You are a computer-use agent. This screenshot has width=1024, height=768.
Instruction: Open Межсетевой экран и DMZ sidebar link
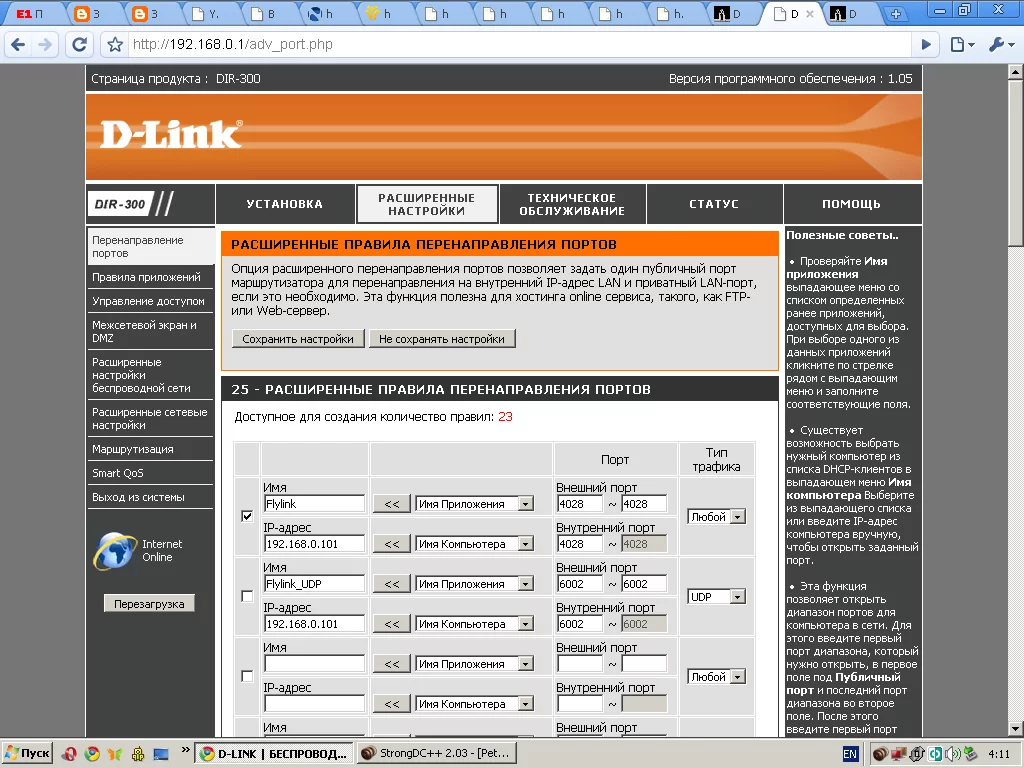[144, 331]
